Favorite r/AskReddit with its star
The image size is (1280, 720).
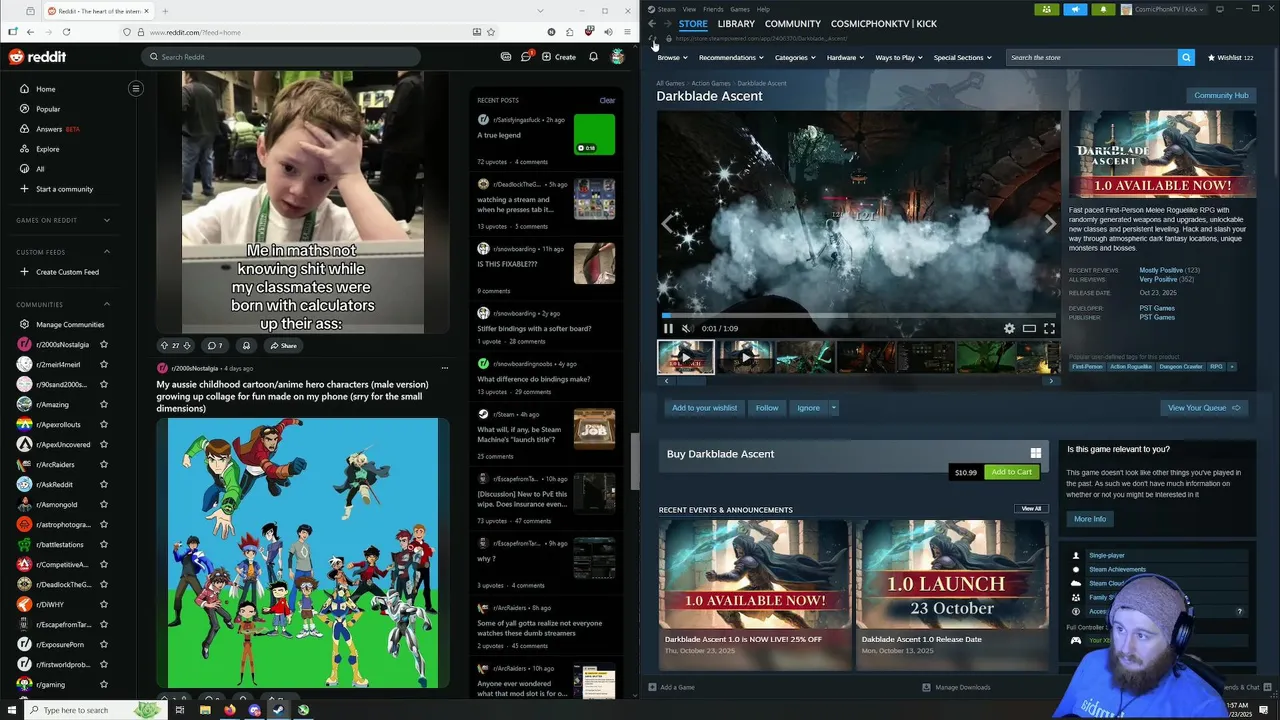[x=104, y=484]
